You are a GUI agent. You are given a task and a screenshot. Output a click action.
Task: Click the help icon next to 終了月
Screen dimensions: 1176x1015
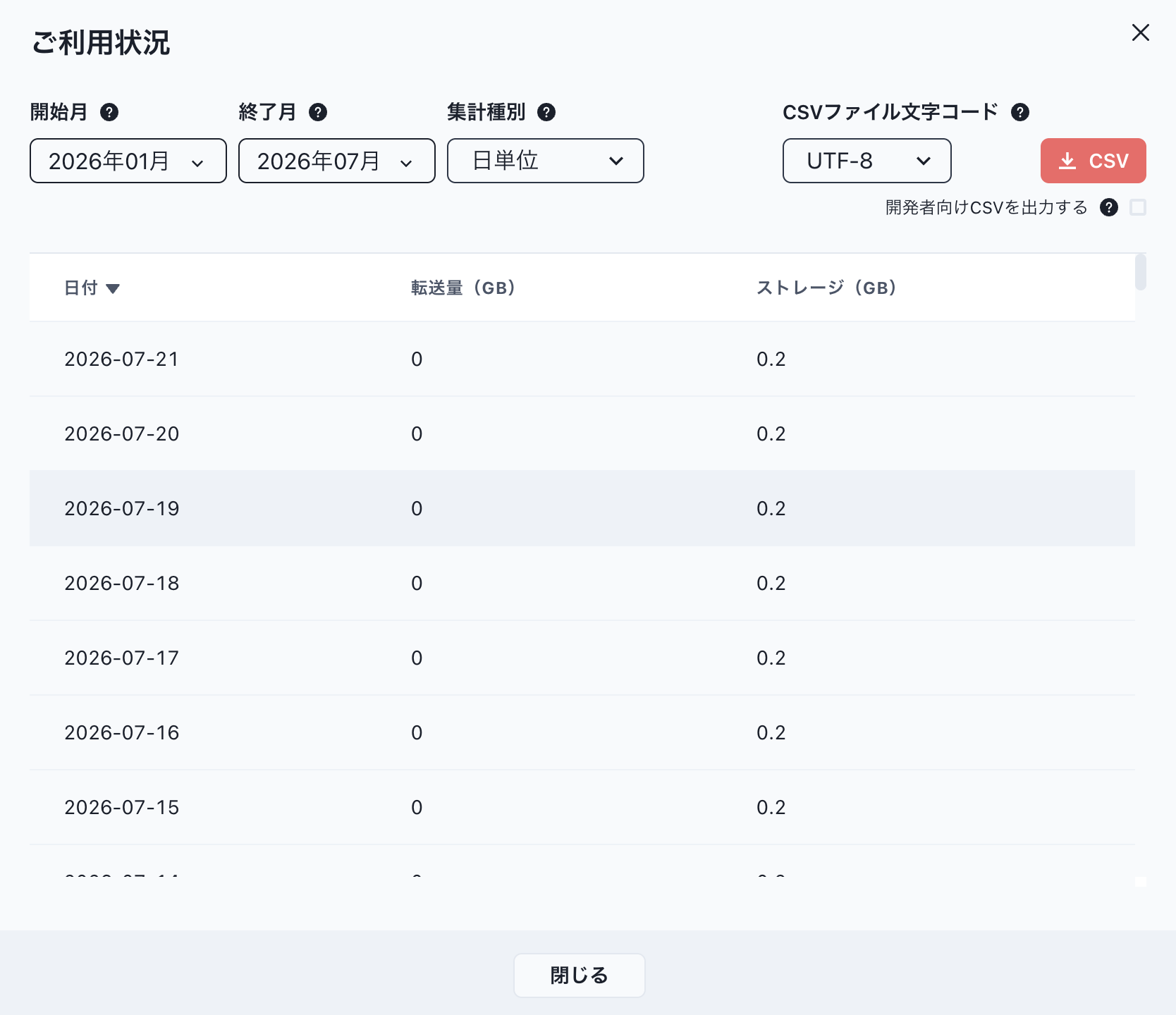point(318,112)
